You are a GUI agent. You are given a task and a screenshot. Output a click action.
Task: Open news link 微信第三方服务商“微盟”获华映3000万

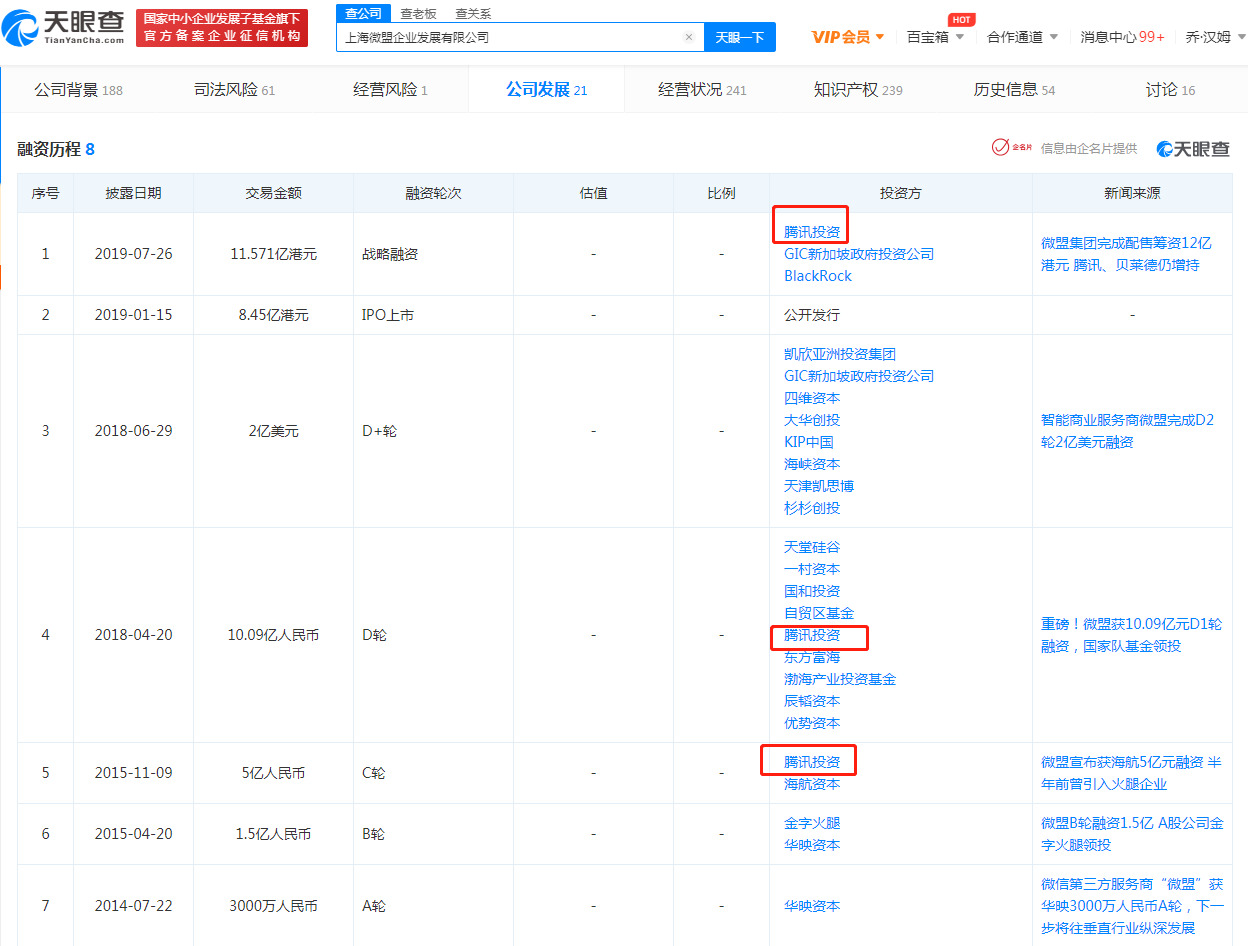click(x=1132, y=906)
